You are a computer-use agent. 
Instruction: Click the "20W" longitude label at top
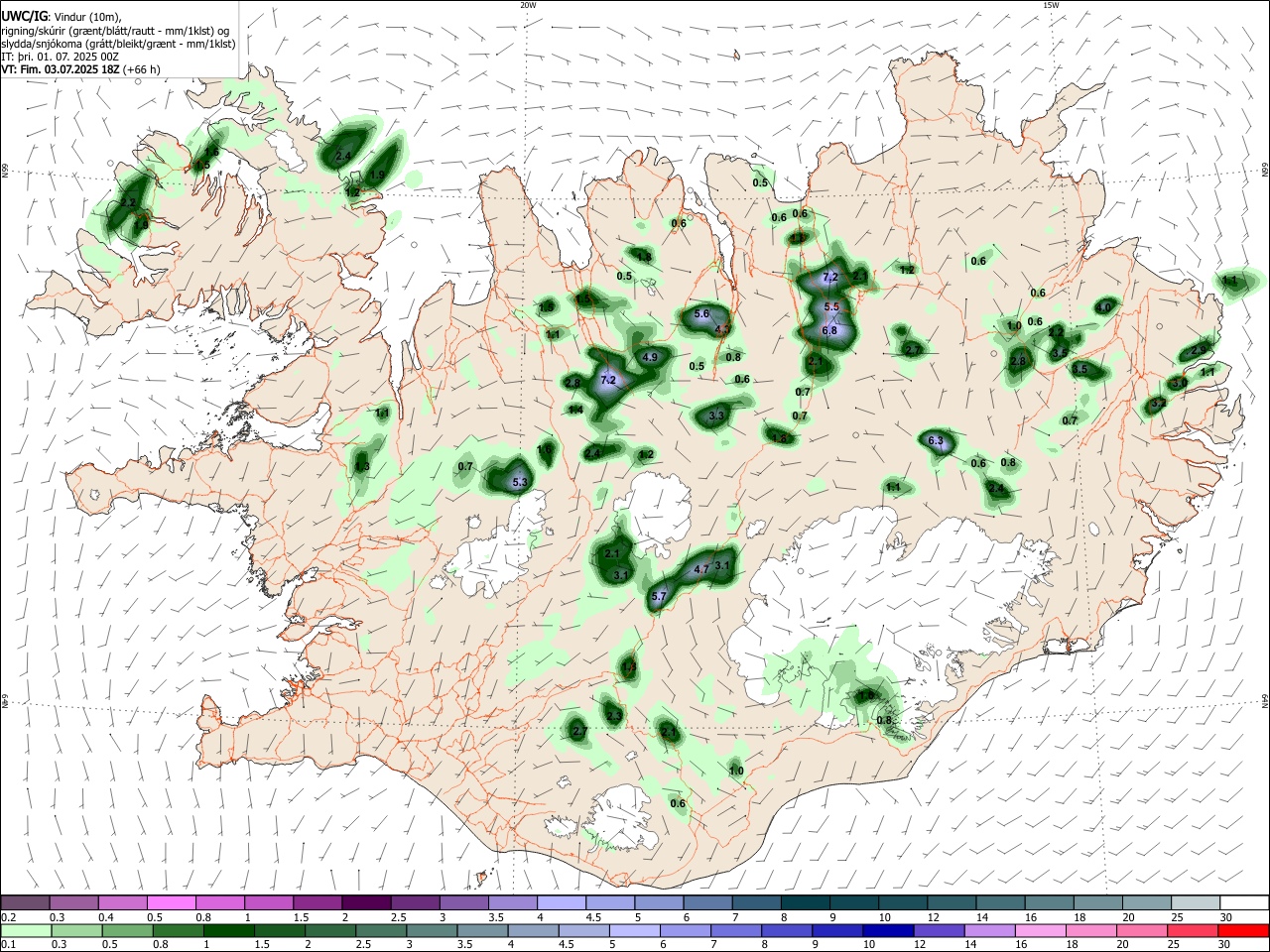click(x=528, y=5)
